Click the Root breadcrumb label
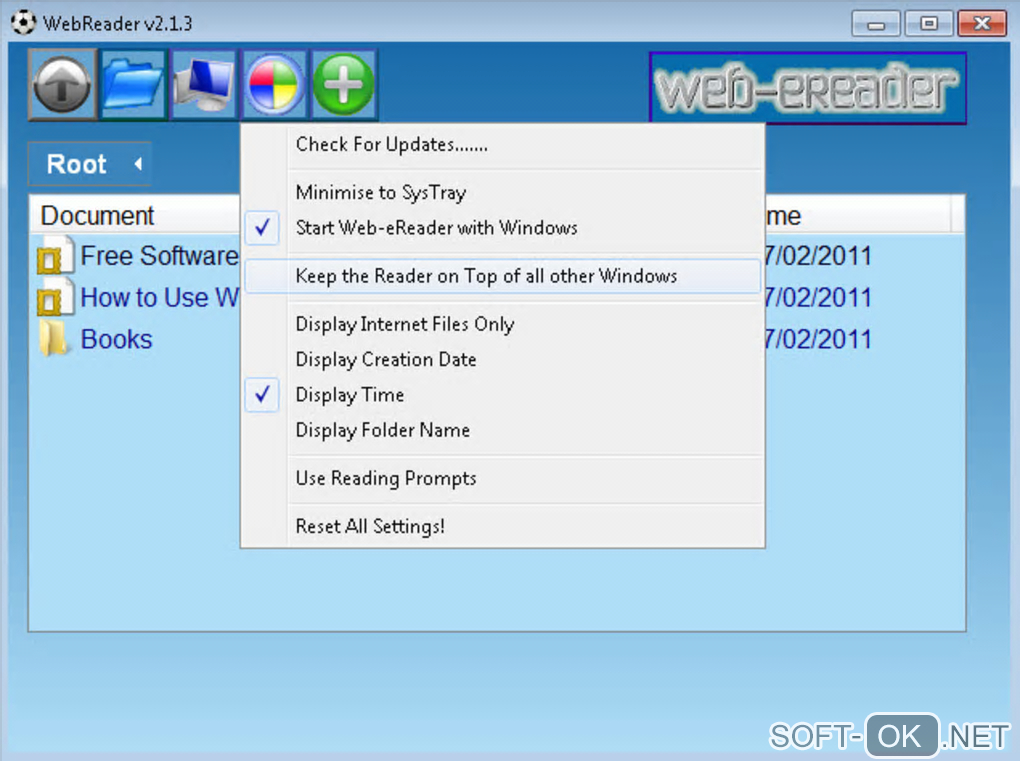Screen dimensions: 1020x761 tap(77, 165)
